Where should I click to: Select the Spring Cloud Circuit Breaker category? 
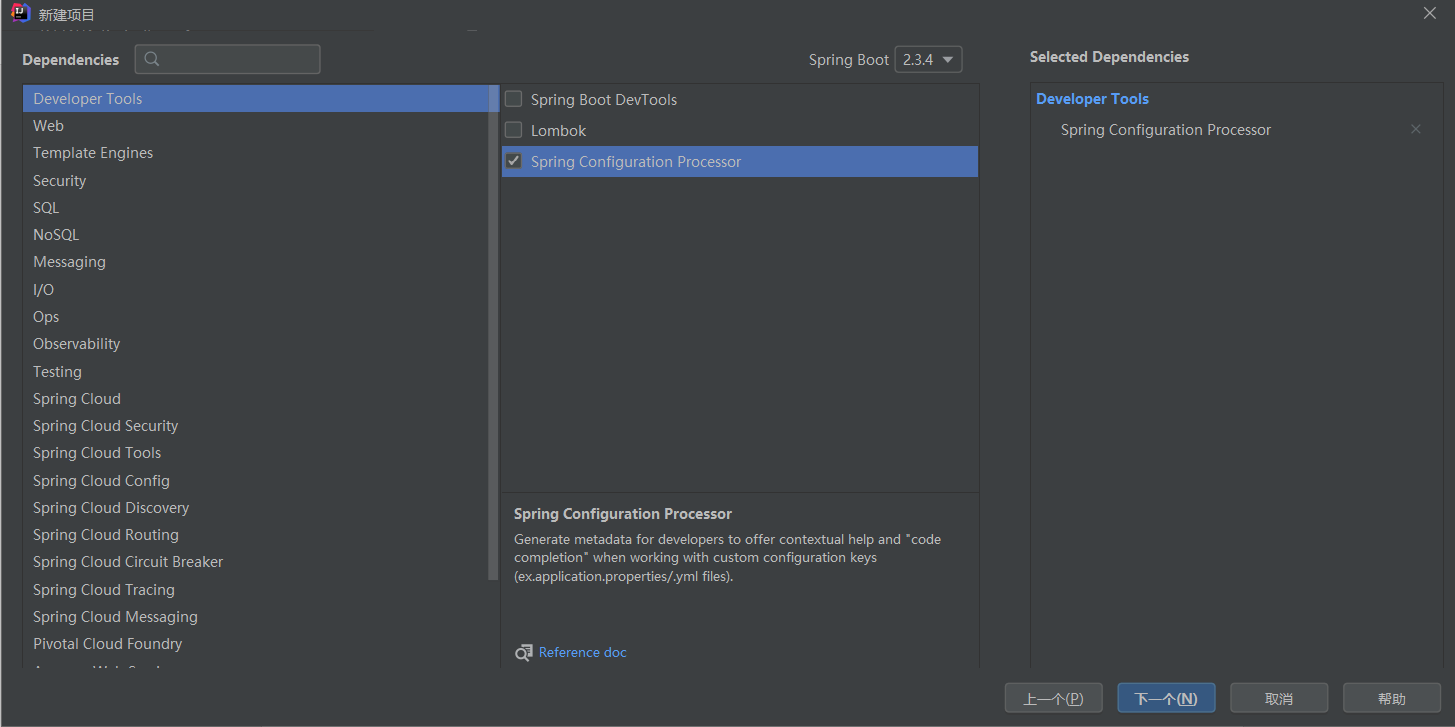click(x=256, y=561)
